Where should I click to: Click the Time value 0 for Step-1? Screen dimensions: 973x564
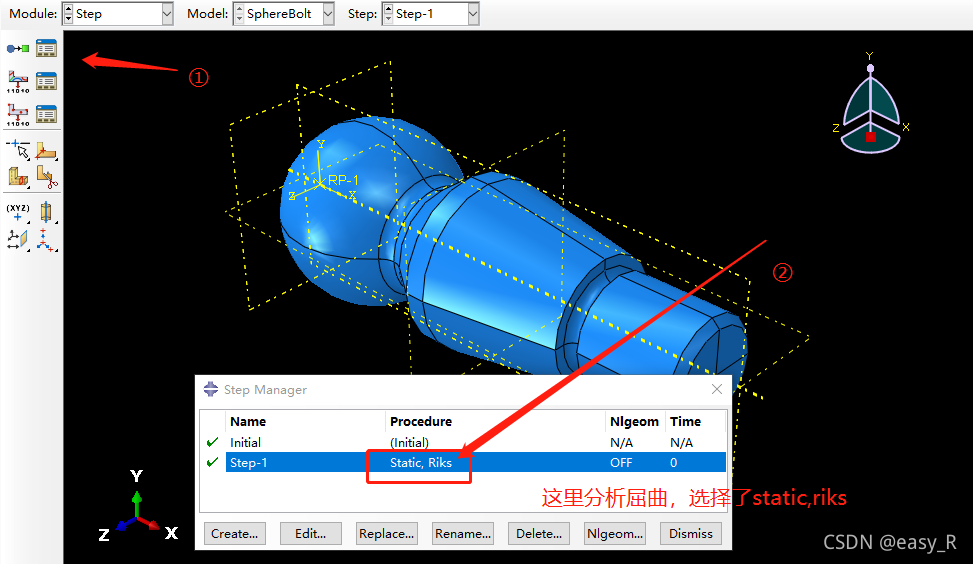673,462
